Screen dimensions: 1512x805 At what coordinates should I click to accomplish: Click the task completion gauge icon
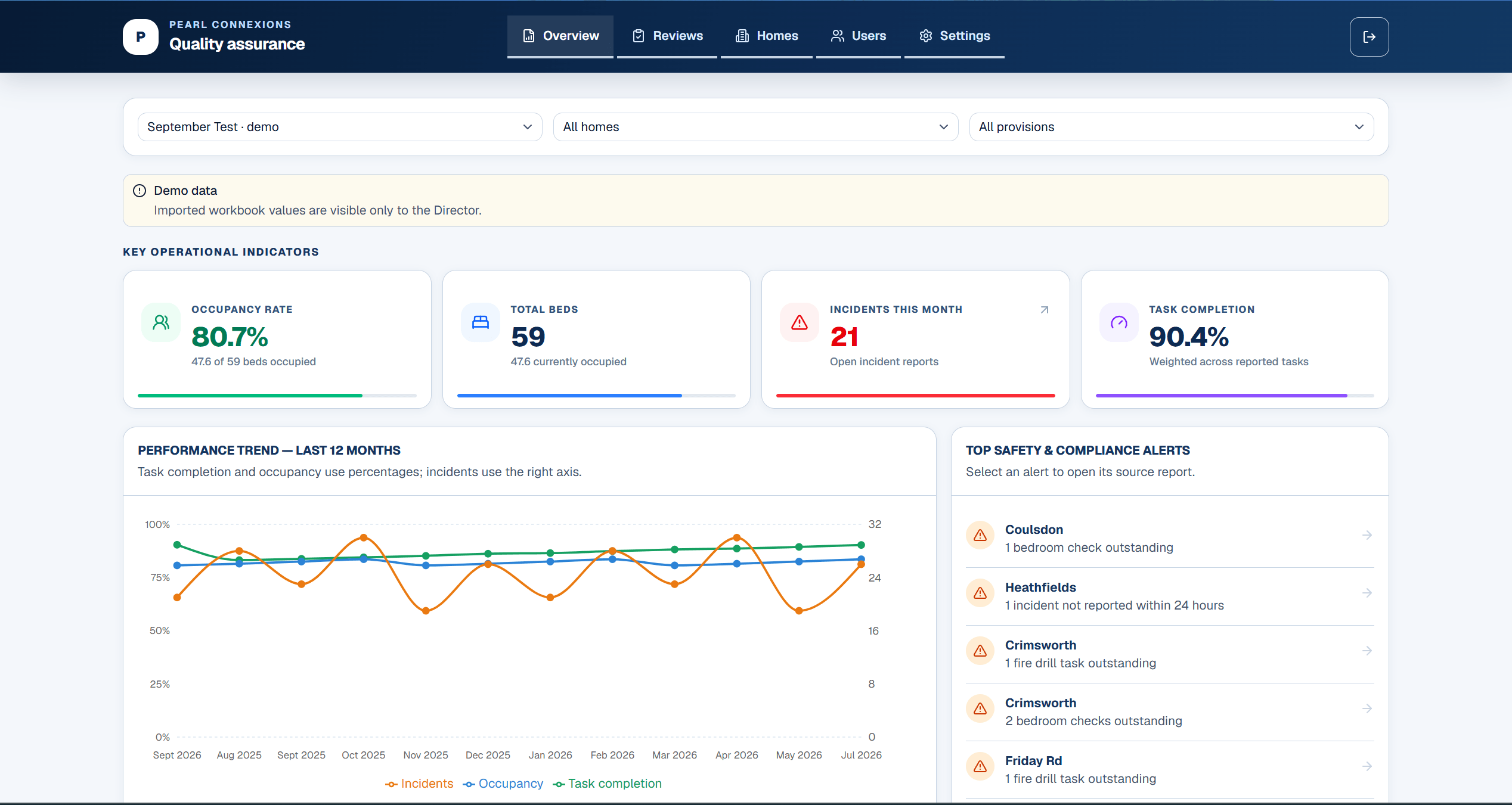tap(1119, 322)
